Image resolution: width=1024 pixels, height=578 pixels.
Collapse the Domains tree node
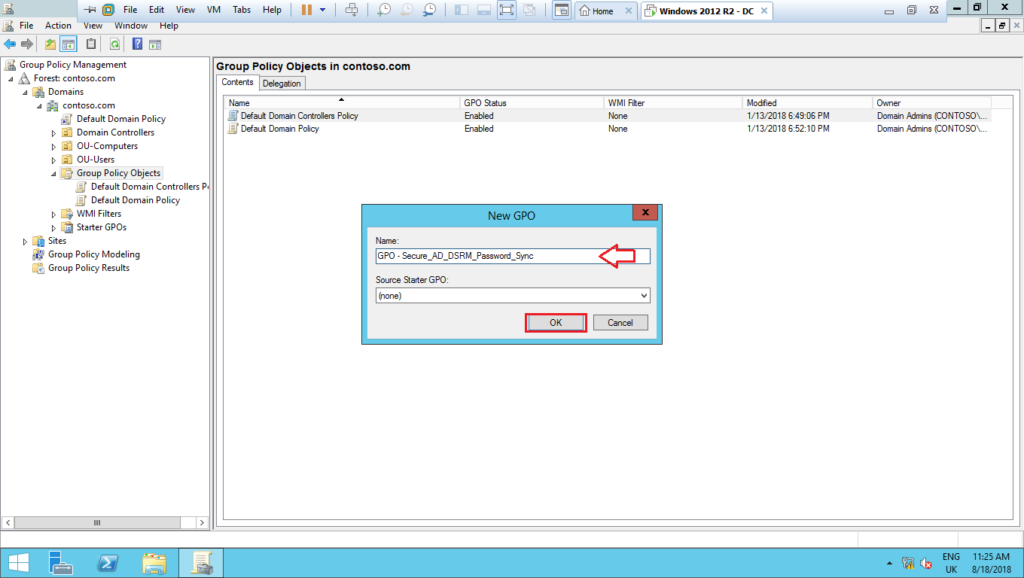(x=25, y=93)
